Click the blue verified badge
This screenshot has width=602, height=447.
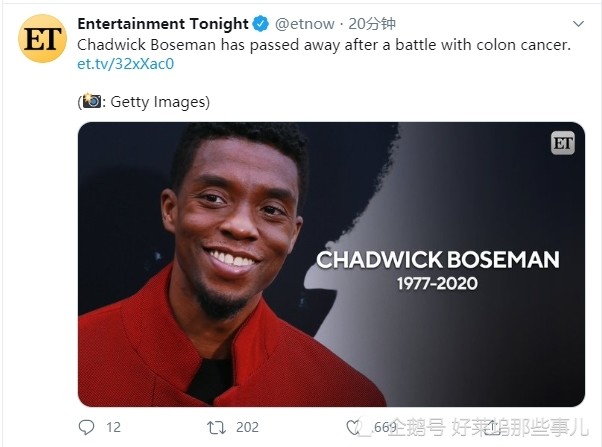point(261,24)
